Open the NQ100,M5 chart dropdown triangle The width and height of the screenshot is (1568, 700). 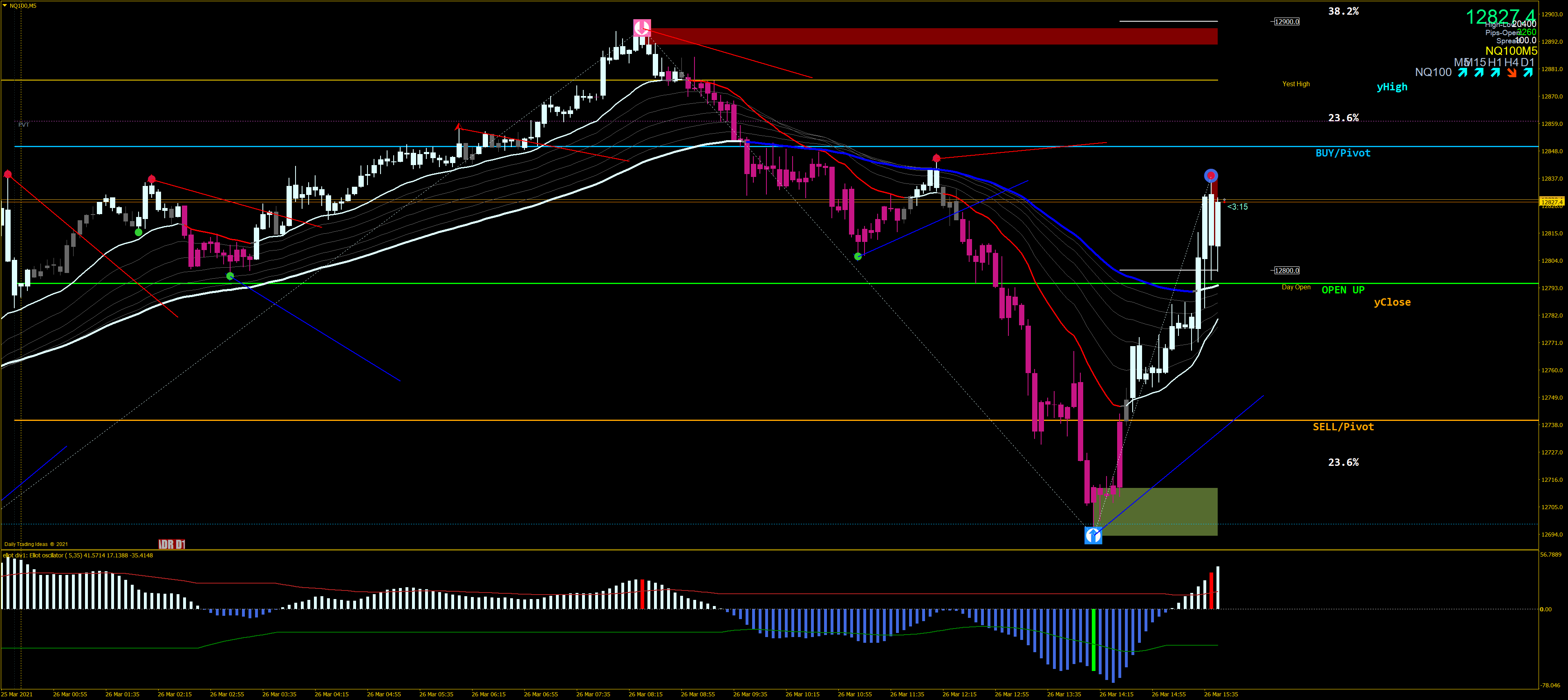[x=5, y=5]
